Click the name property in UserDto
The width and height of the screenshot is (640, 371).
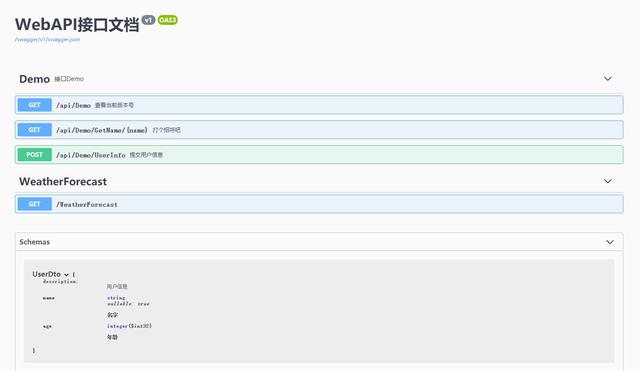49,298
